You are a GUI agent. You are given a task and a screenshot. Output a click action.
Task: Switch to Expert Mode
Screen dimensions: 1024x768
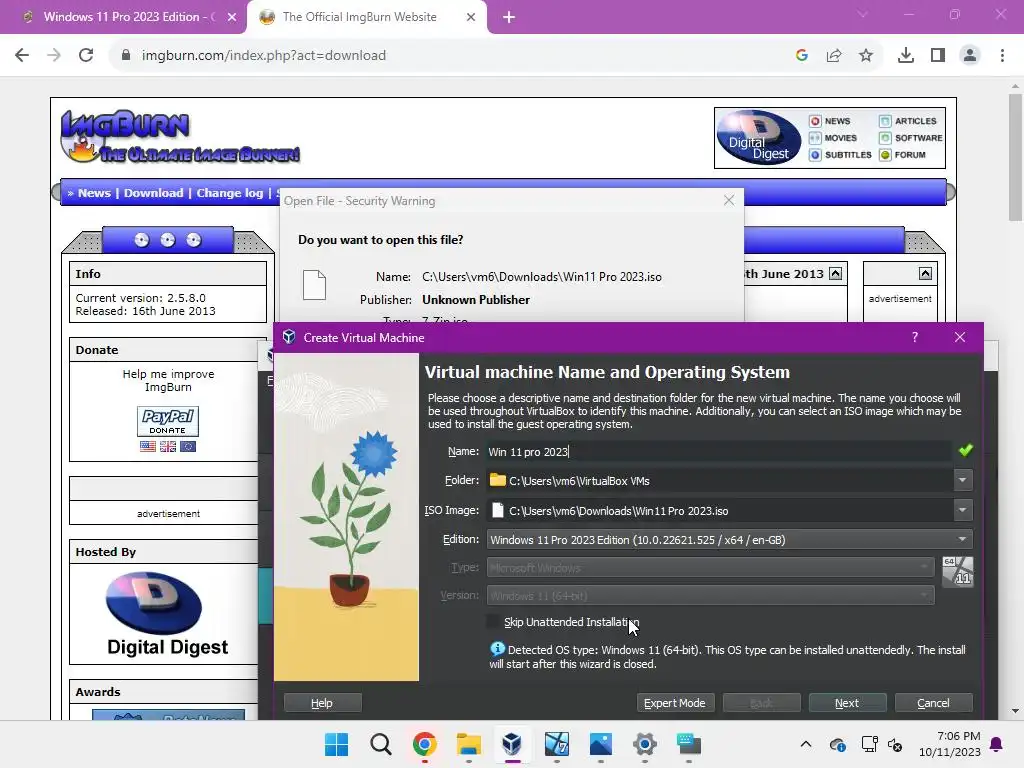point(675,703)
